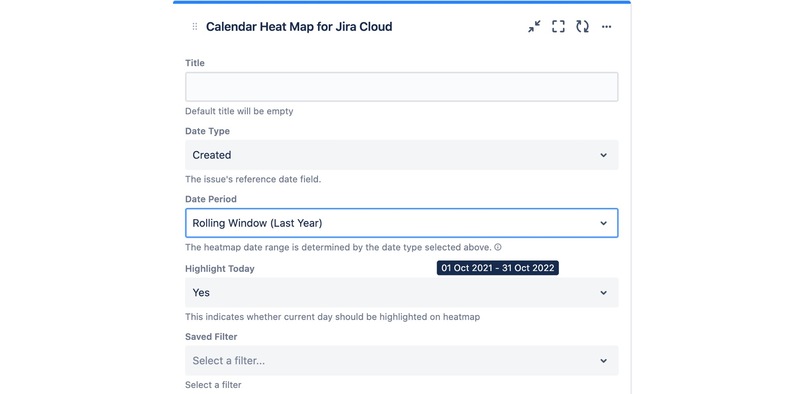Minimize the Calendar Heat Map gadget
Image resolution: width=806 pixels, height=394 pixels.
click(x=534, y=27)
